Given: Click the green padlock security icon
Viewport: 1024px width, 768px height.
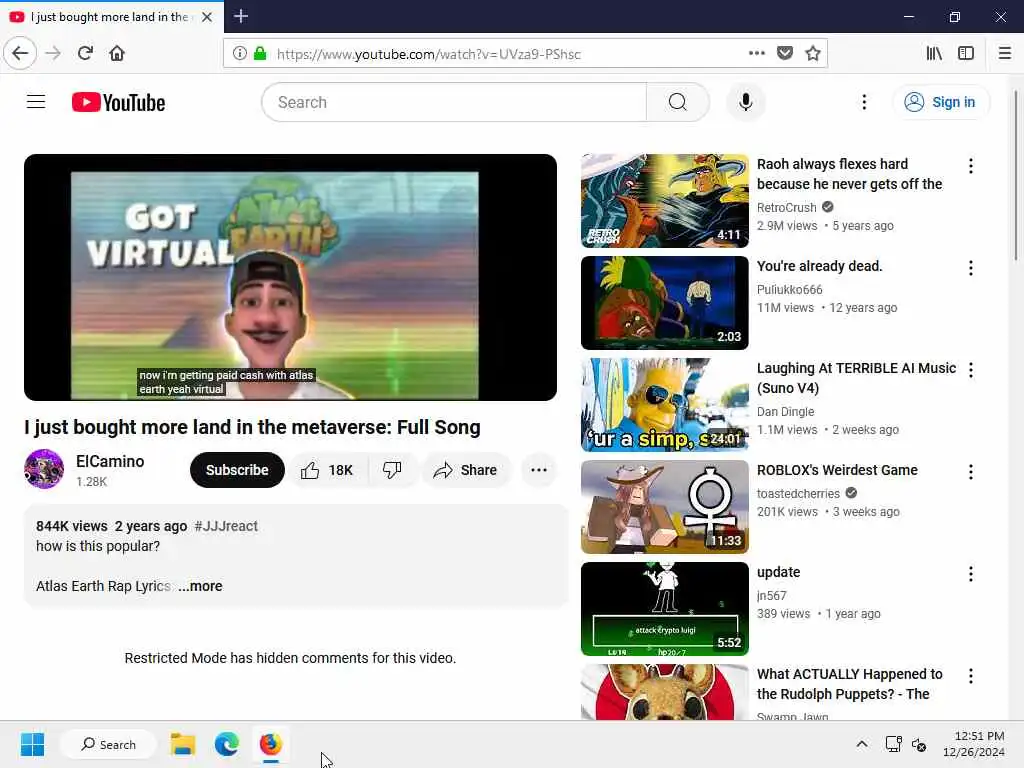Looking at the screenshot, I should [x=260, y=53].
